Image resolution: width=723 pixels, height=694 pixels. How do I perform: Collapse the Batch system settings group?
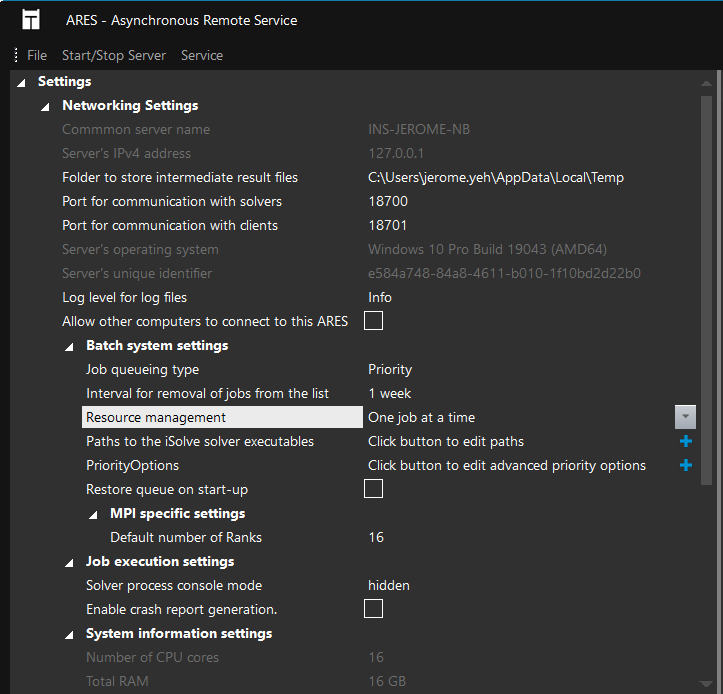point(69,346)
